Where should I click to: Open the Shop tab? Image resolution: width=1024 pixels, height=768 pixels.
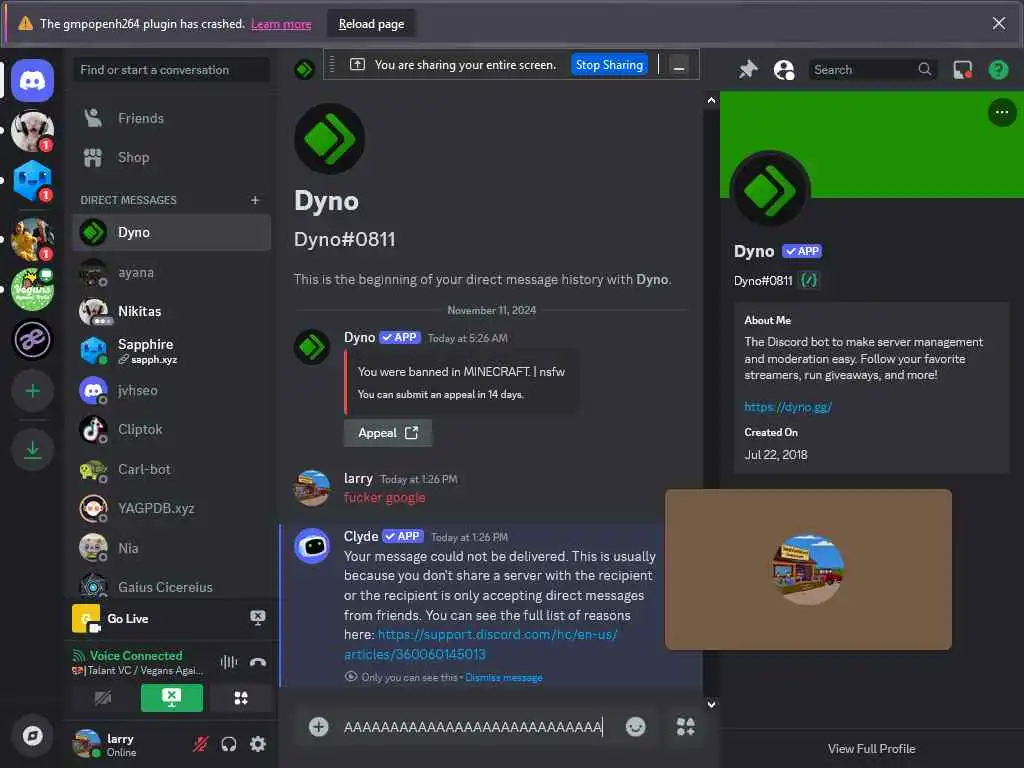click(x=171, y=157)
